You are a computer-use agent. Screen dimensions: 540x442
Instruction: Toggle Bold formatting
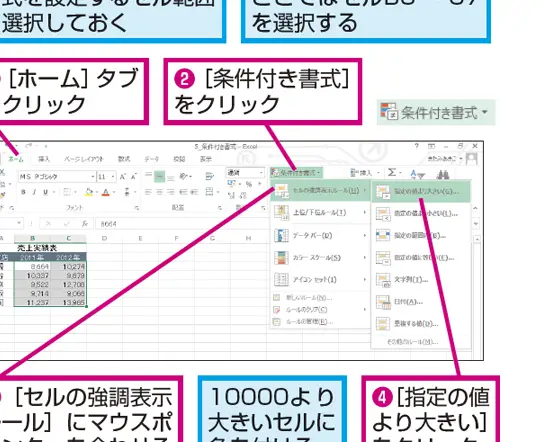[23, 192]
